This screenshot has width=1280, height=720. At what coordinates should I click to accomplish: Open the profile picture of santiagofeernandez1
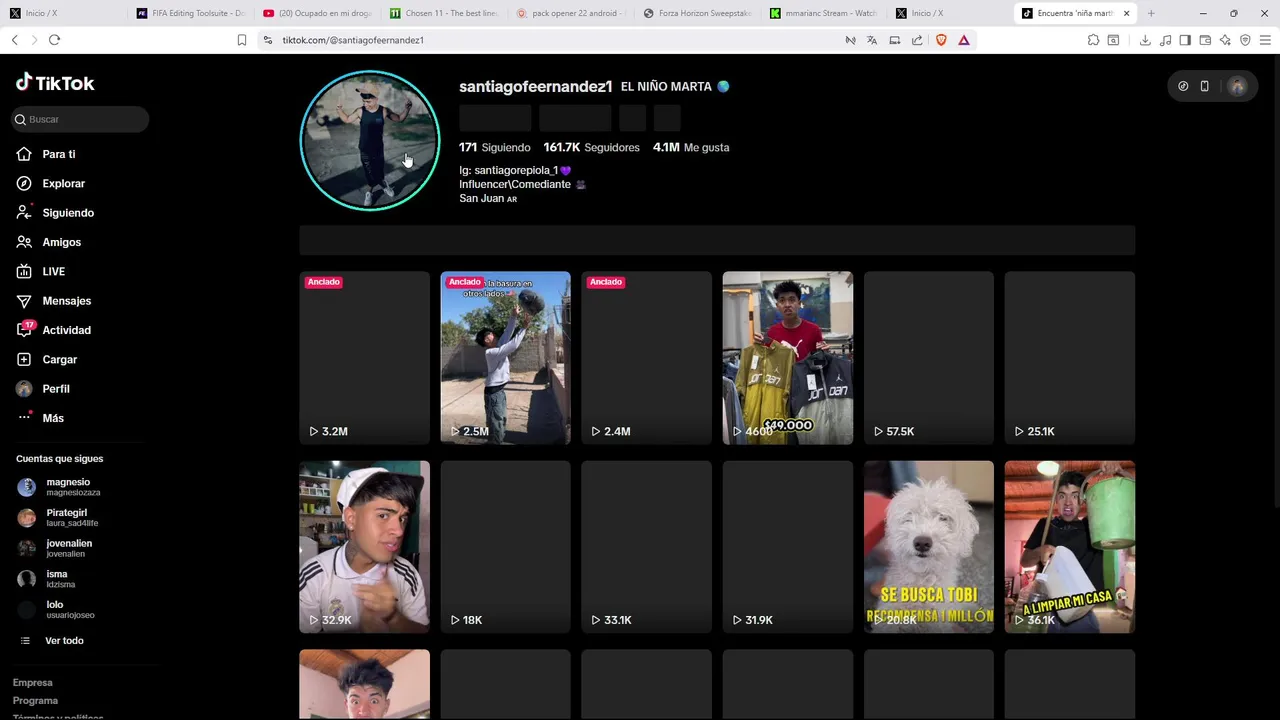[x=370, y=141]
